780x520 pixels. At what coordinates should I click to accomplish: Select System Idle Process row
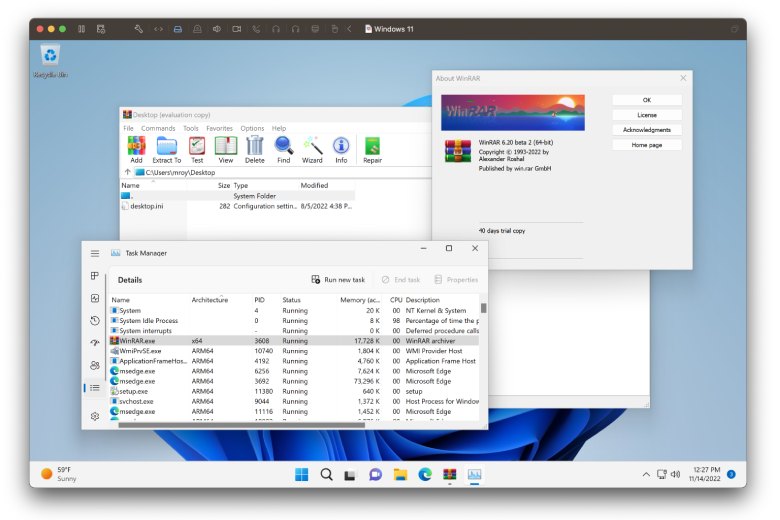[x=294, y=320]
